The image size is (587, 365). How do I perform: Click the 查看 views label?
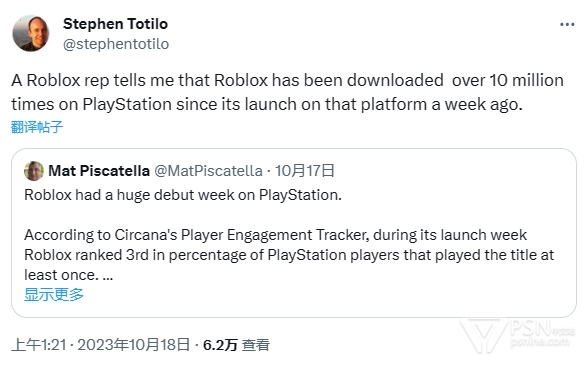pyautogui.click(x=256, y=345)
